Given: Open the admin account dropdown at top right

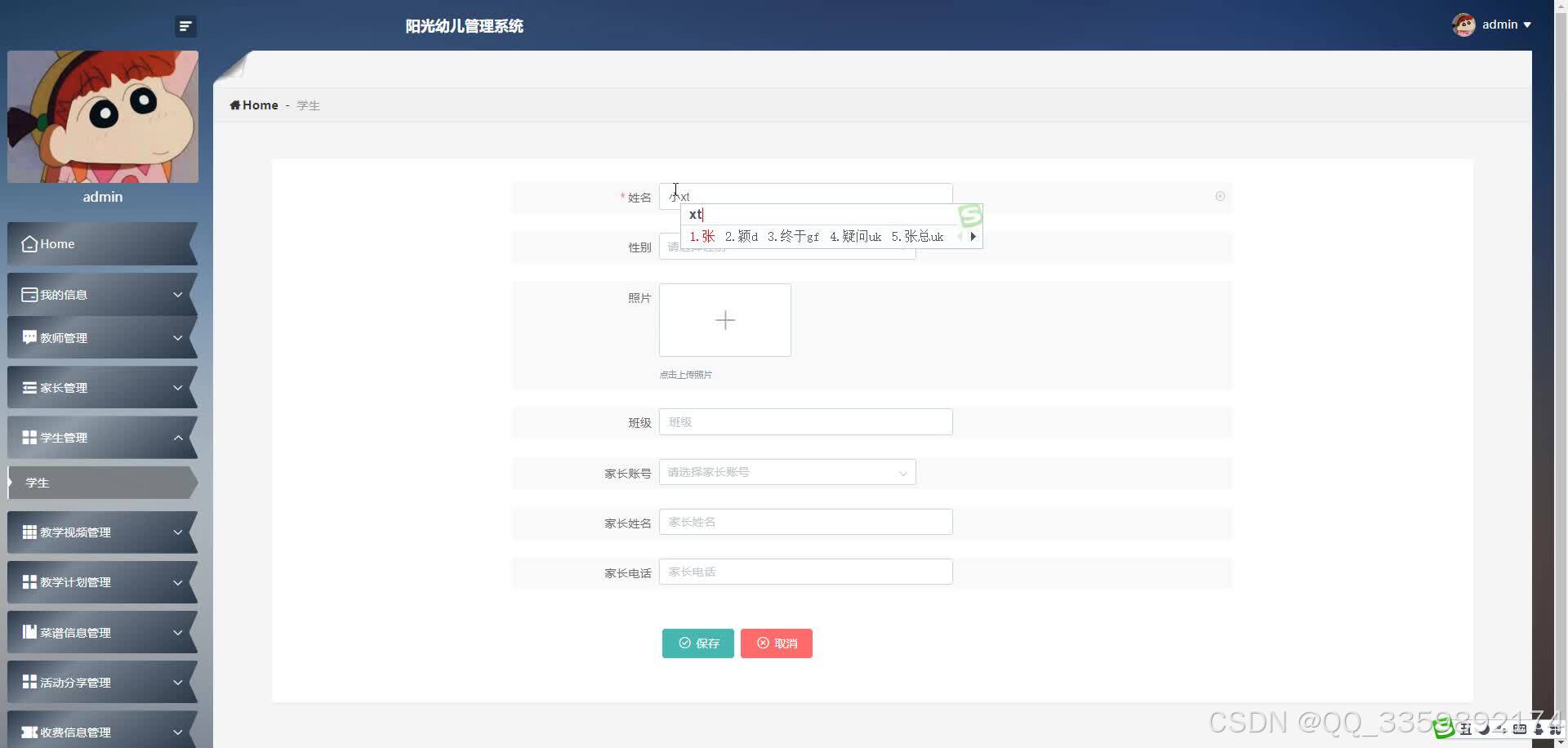Looking at the screenshot, I should pos(1503,24).
